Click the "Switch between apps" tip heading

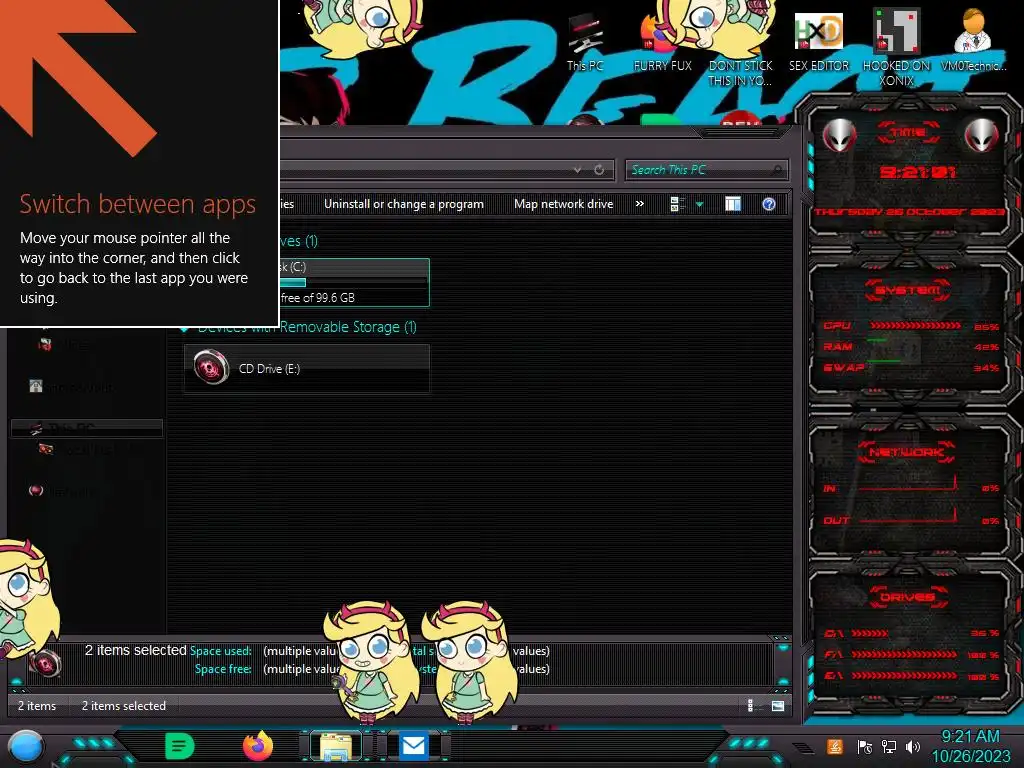137,204
